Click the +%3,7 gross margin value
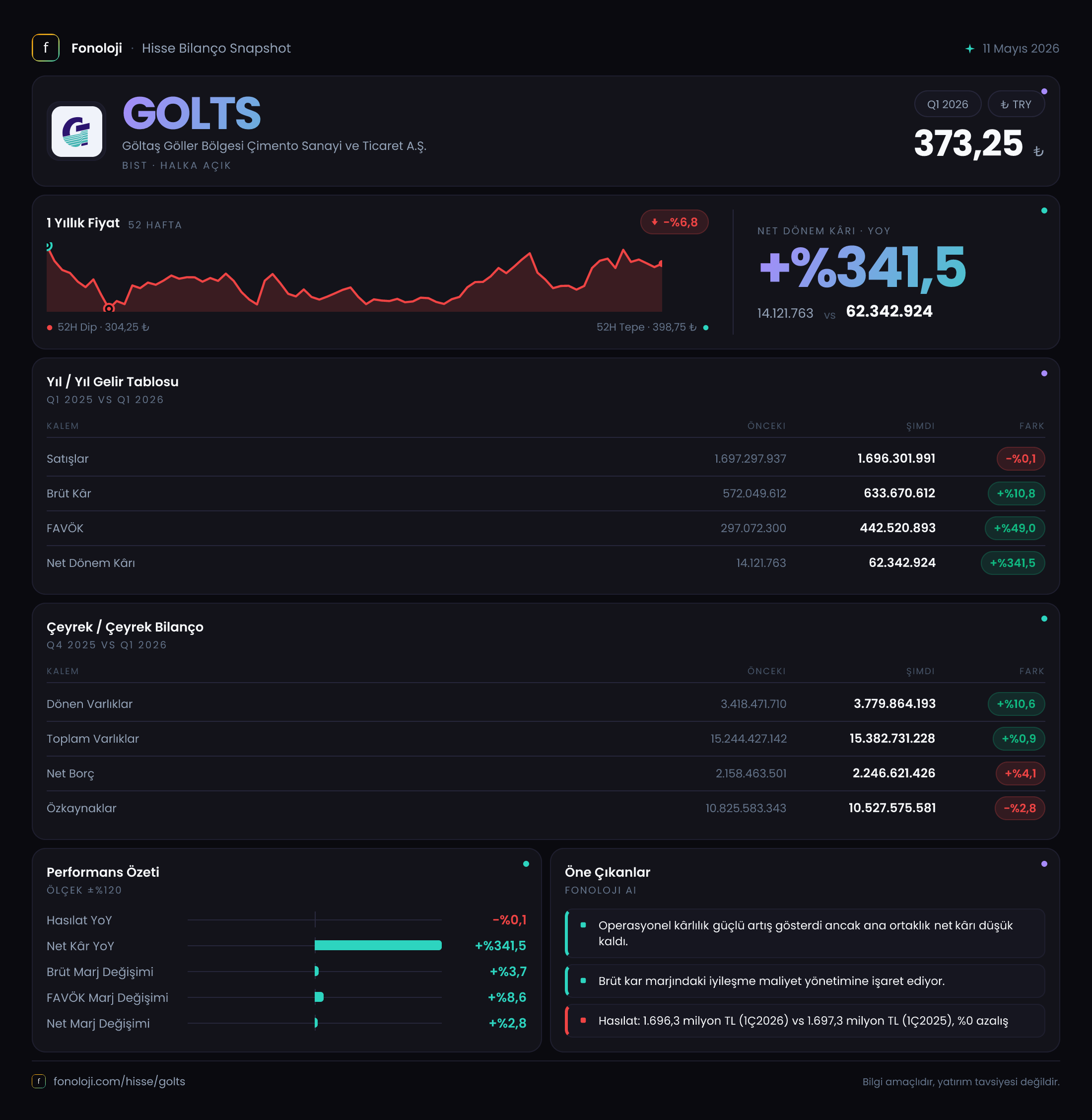The height and width of the screenshot is (1120, 1092). tap(508, 972)
